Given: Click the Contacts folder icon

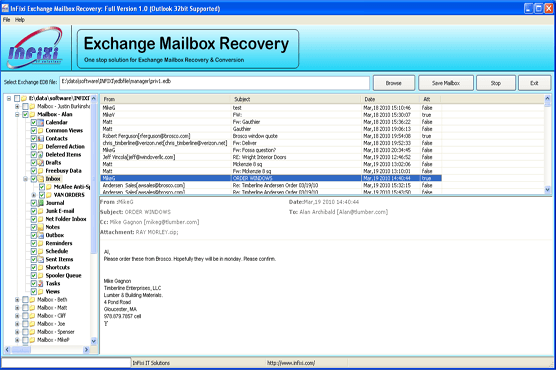Looking at the screenshot, I should (41, 139).
